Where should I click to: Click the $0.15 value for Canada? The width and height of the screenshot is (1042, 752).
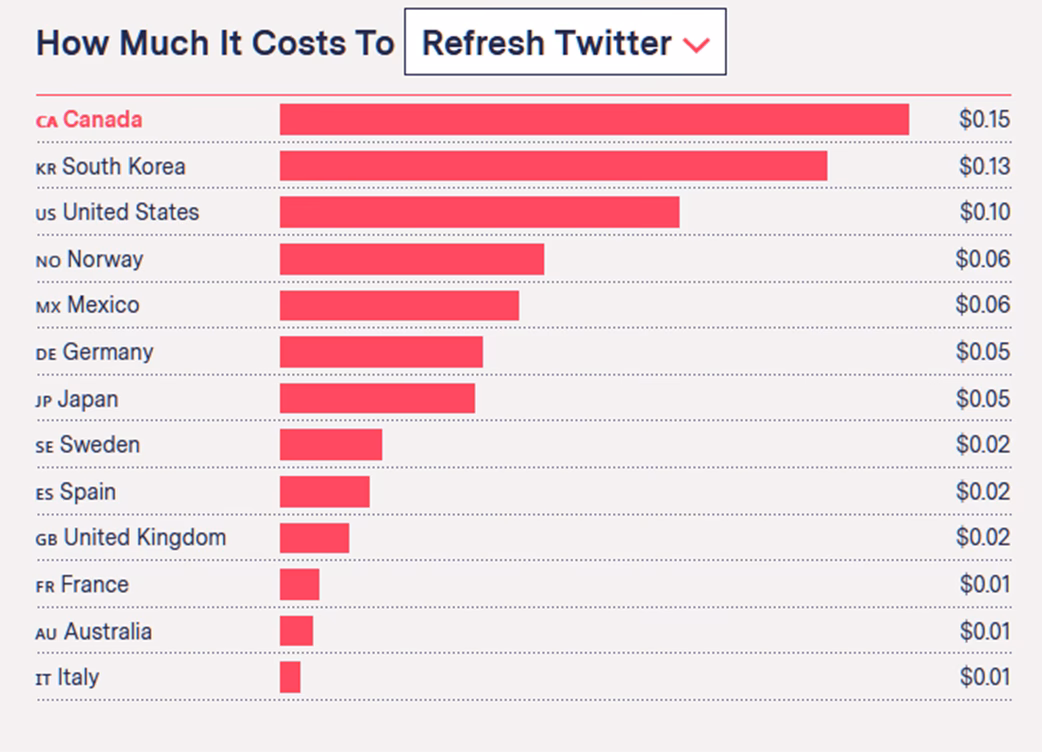984,120
